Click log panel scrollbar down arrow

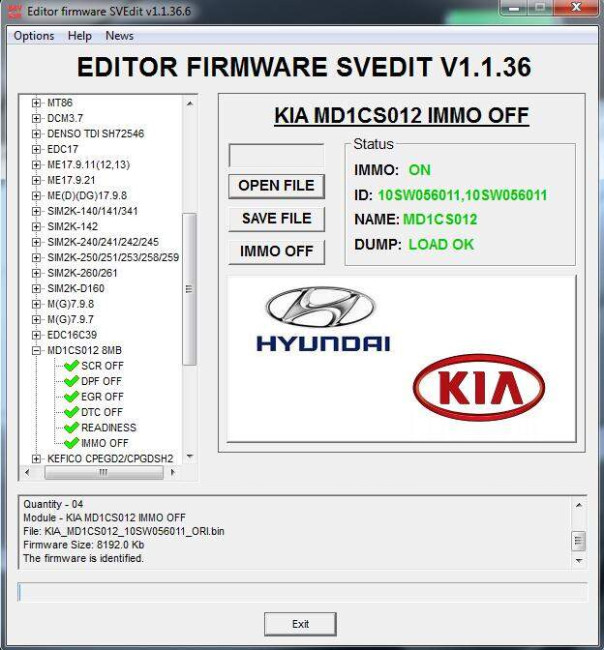pyautogui.click(x=579, y=560)
